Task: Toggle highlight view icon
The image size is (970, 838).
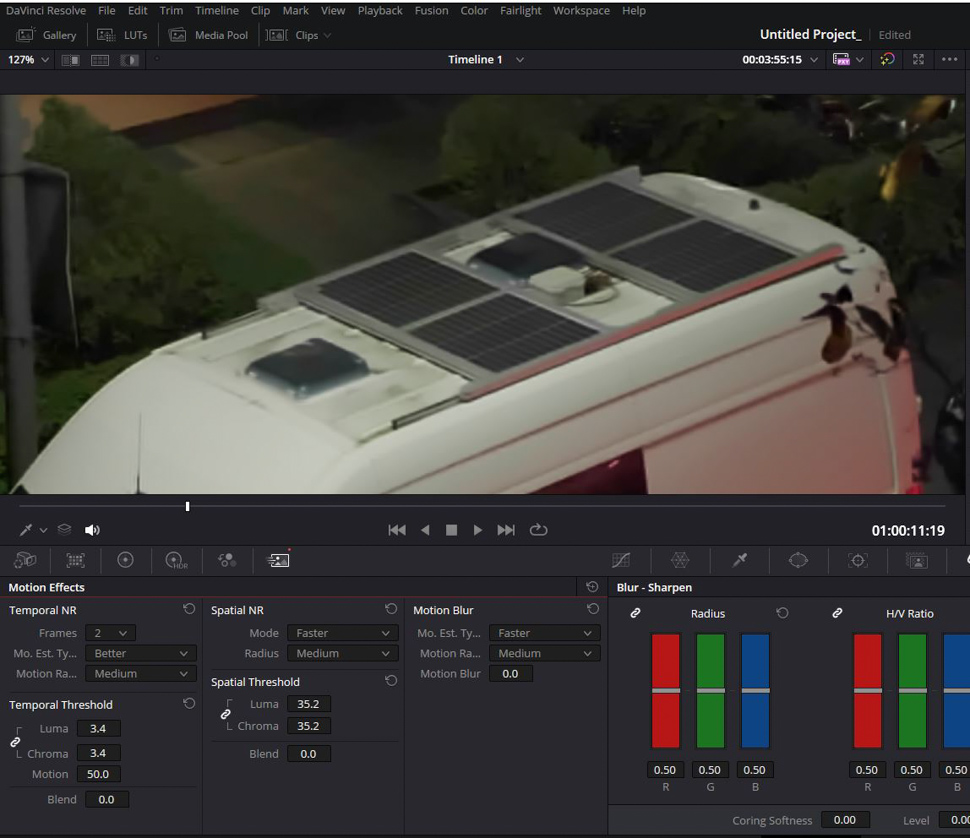Action: [x=129, y=60]
